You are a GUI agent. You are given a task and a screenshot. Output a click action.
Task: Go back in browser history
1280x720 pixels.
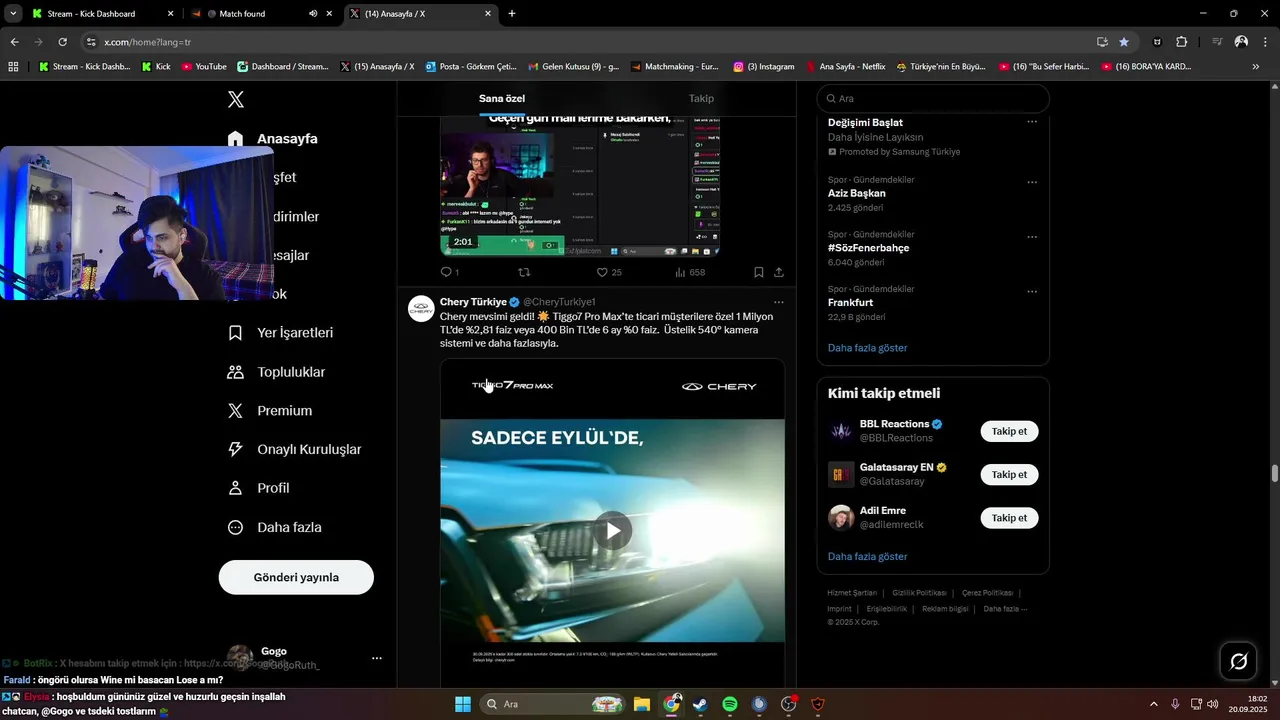tap(14, 42)
